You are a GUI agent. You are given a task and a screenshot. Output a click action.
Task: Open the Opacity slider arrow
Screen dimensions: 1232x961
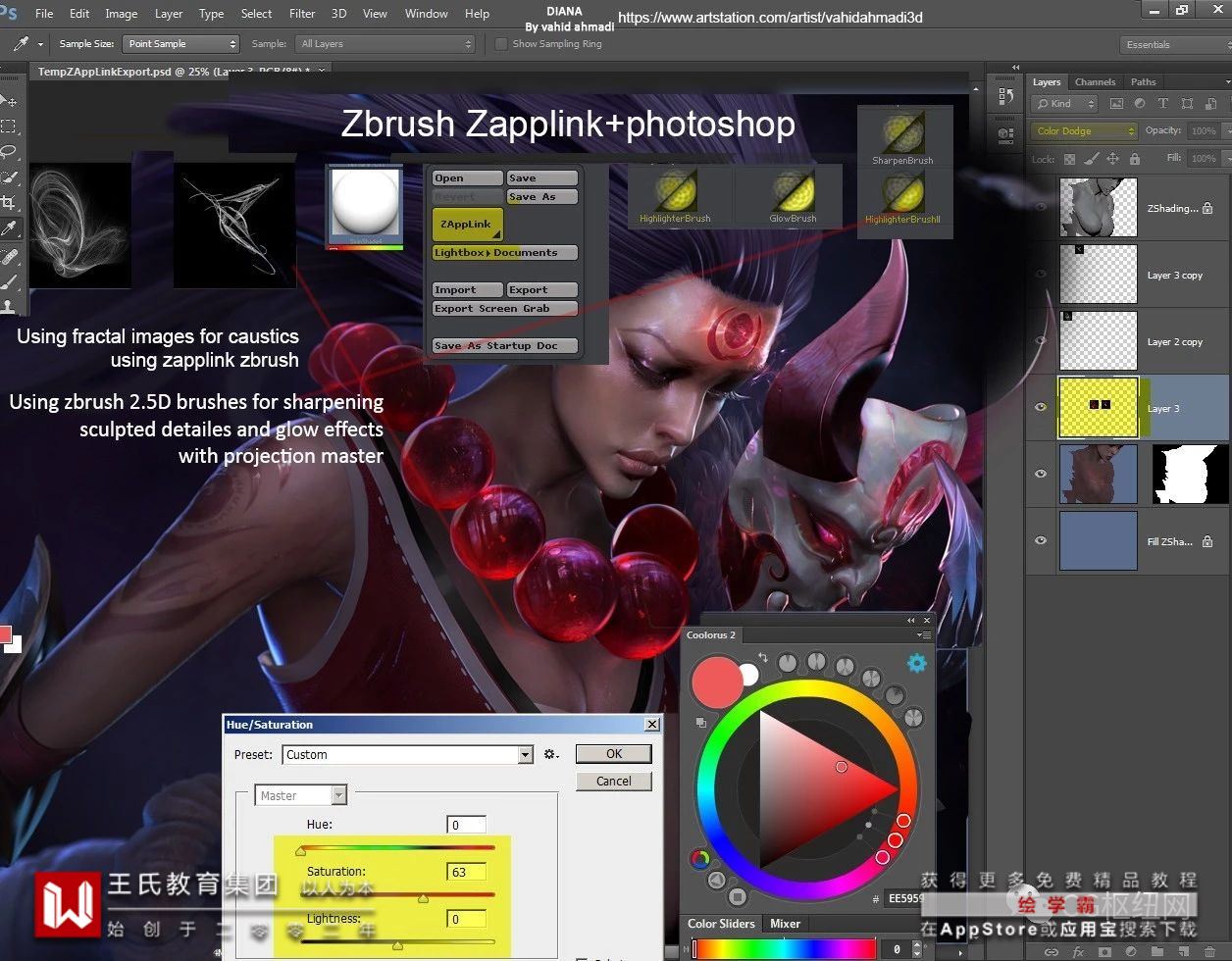1226,130
